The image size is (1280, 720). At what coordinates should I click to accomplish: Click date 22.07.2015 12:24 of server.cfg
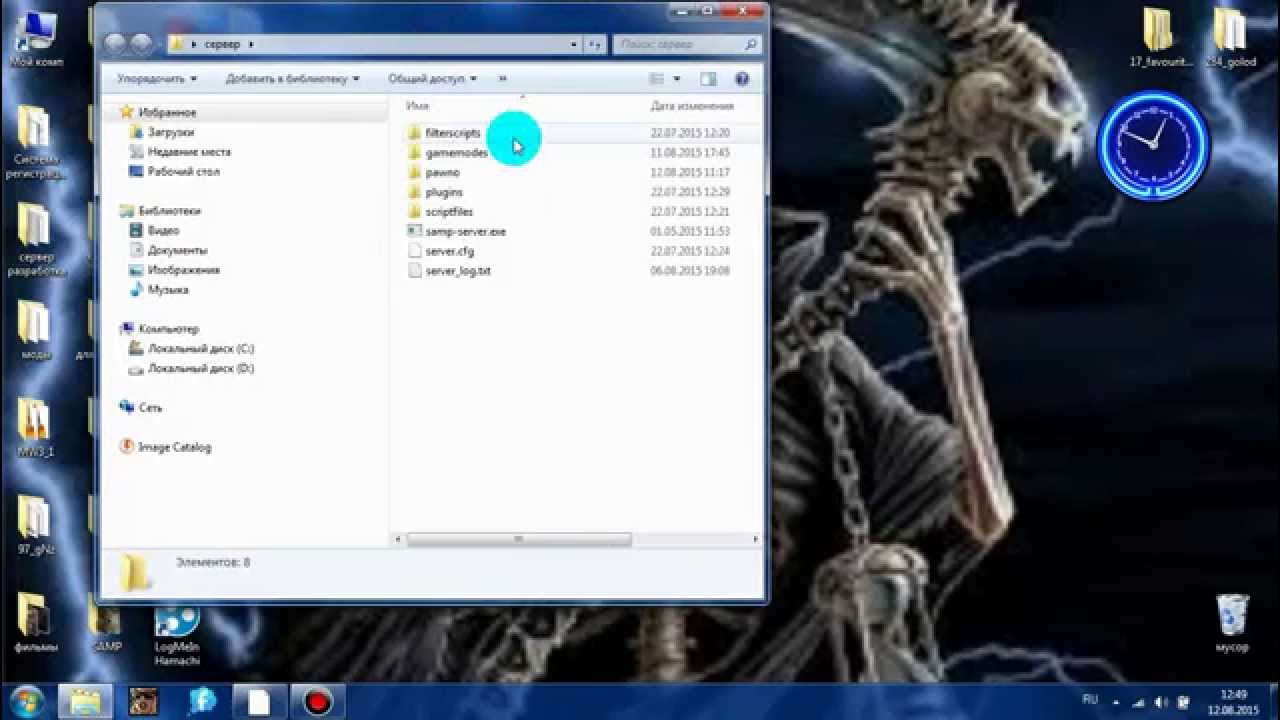690,251
